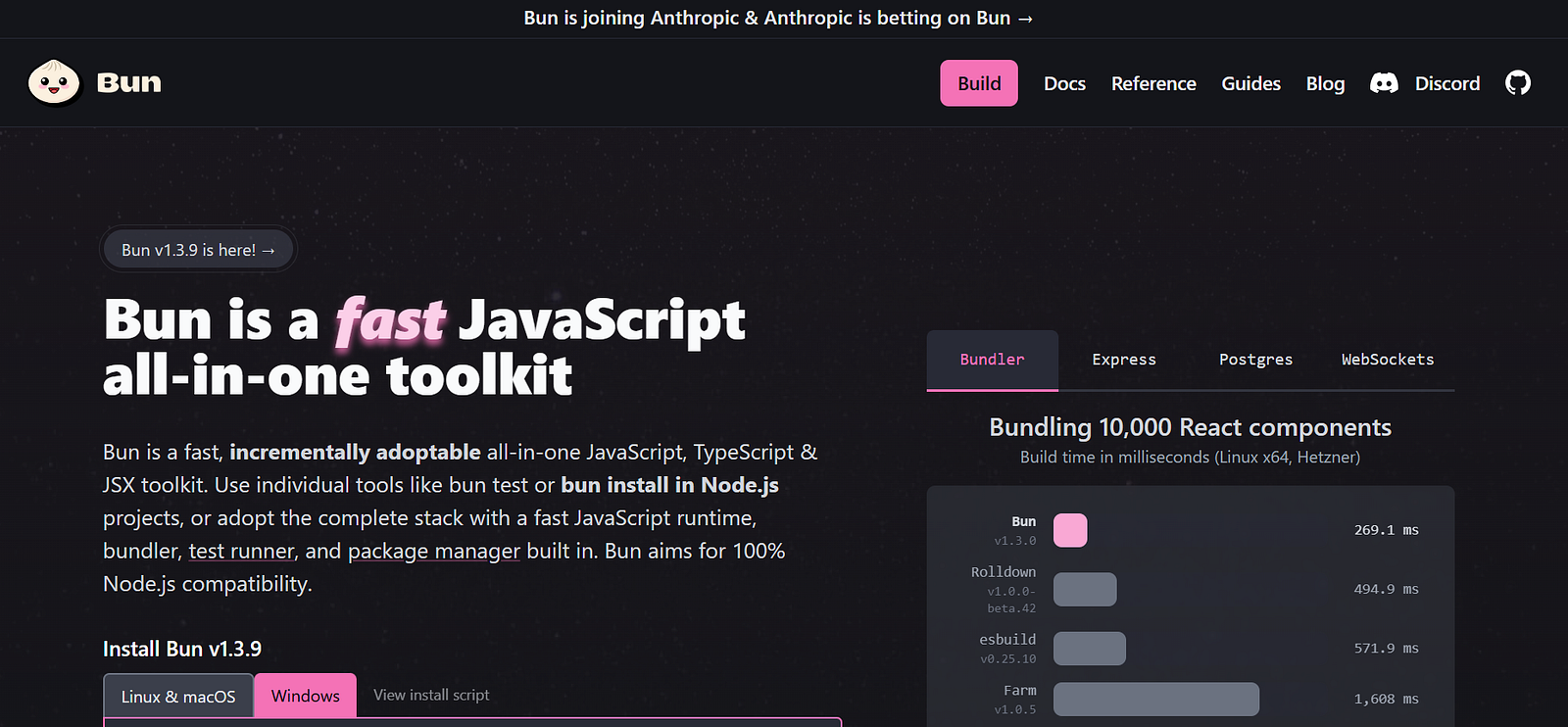1568x727 pixels.
Task: Follow the 'test runner' link
Action: 241,551
